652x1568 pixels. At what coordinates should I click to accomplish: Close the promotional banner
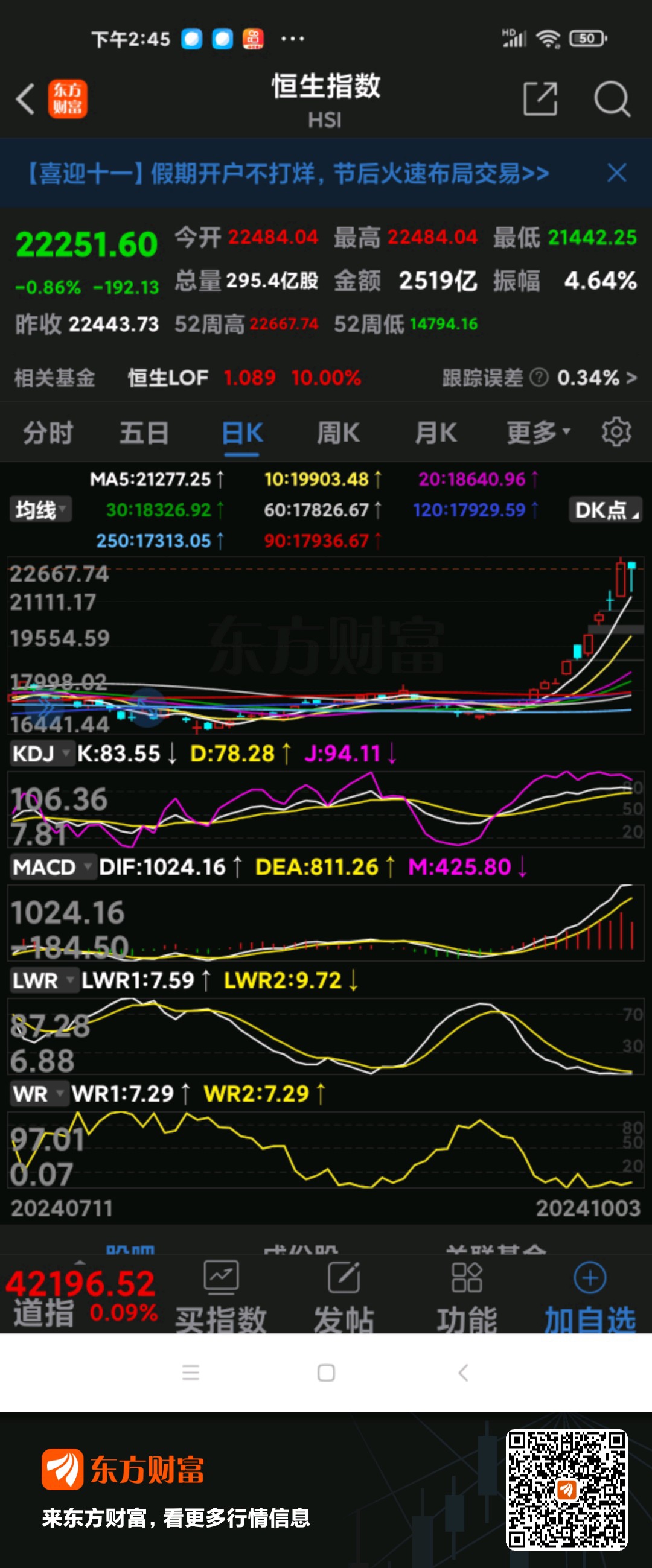pos(616,173)
